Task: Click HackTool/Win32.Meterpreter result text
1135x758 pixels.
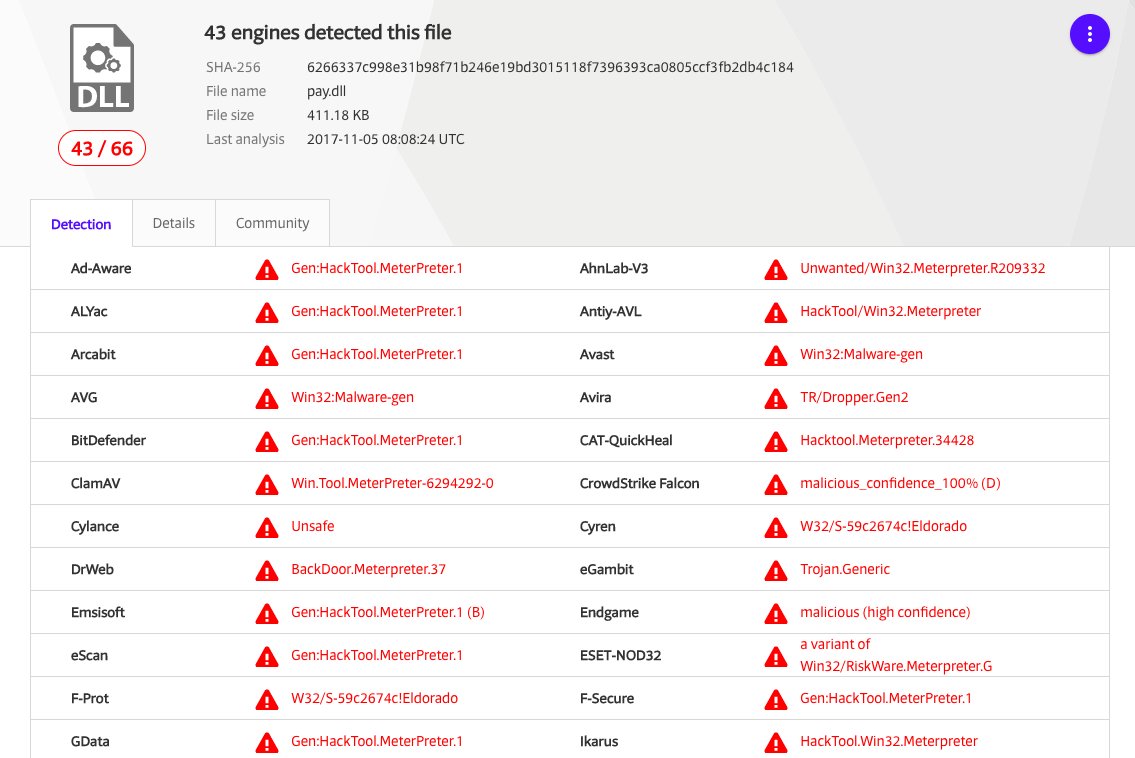Action: (890, 311)
